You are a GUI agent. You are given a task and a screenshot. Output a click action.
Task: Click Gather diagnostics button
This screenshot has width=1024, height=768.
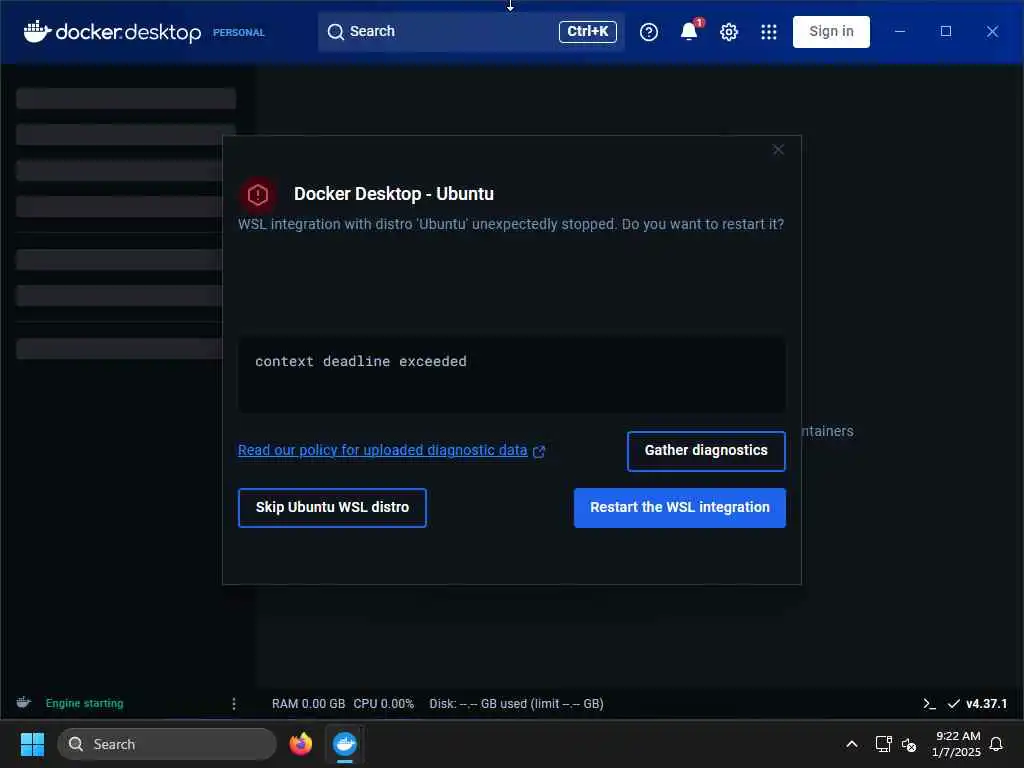tap(706, 451)
